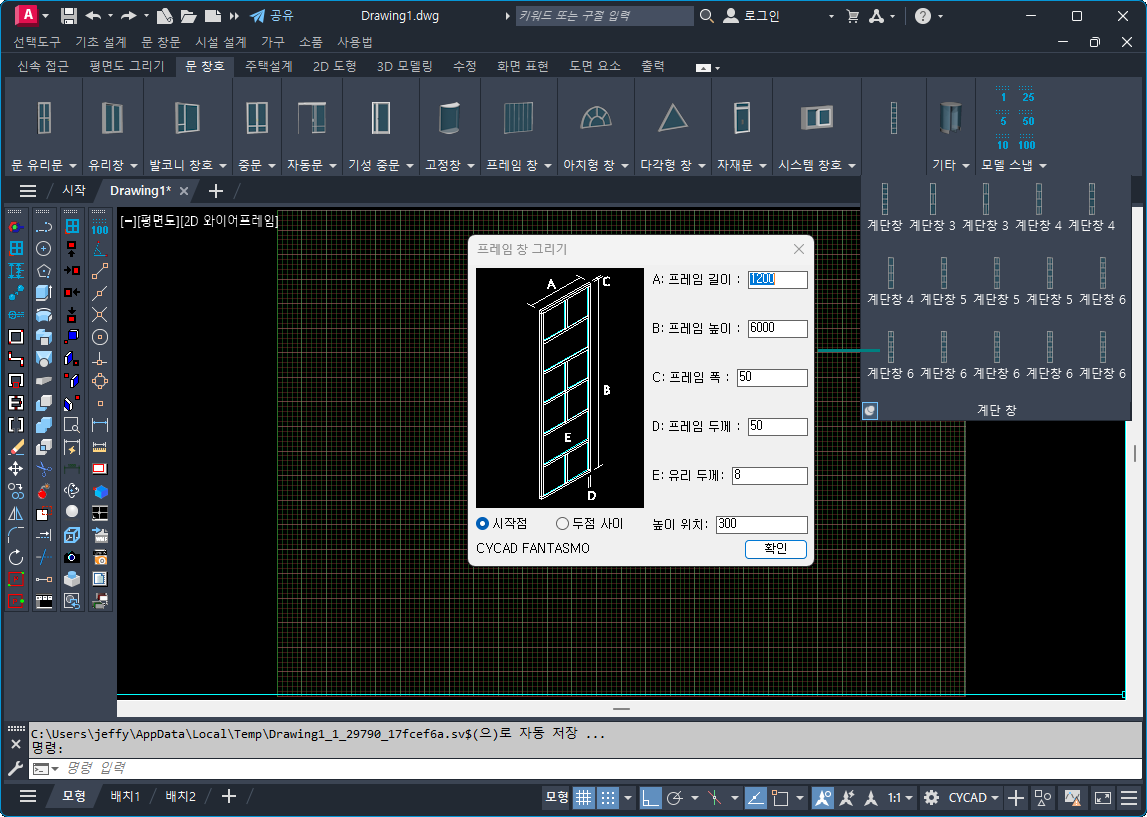The height and width of the screenshot is (817, 1147).
Task: Select the 시작점 radio button
Action: pos(483,524)
